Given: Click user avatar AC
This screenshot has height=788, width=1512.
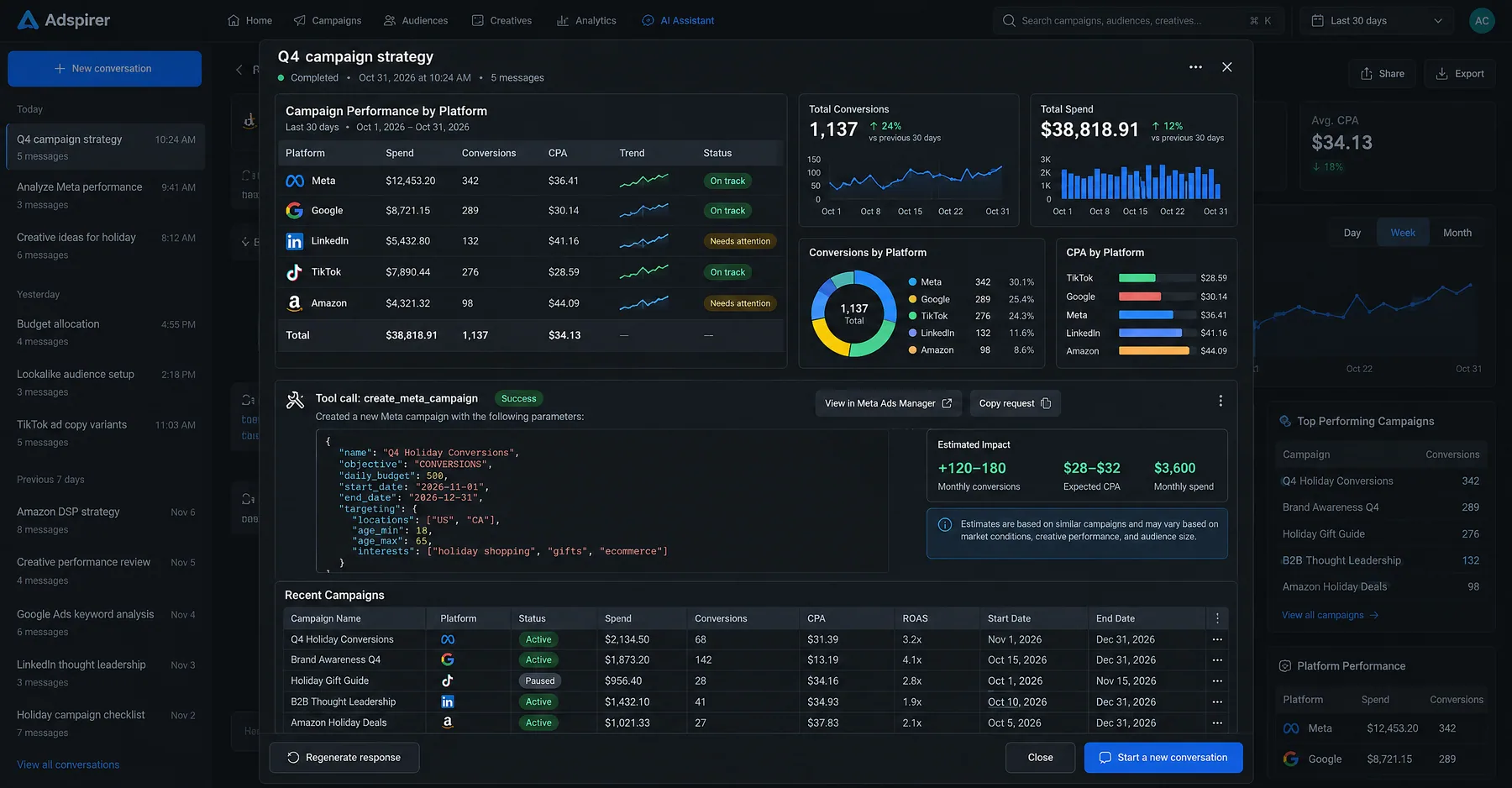Looking at the screenshot, I should pos(1482,21).
